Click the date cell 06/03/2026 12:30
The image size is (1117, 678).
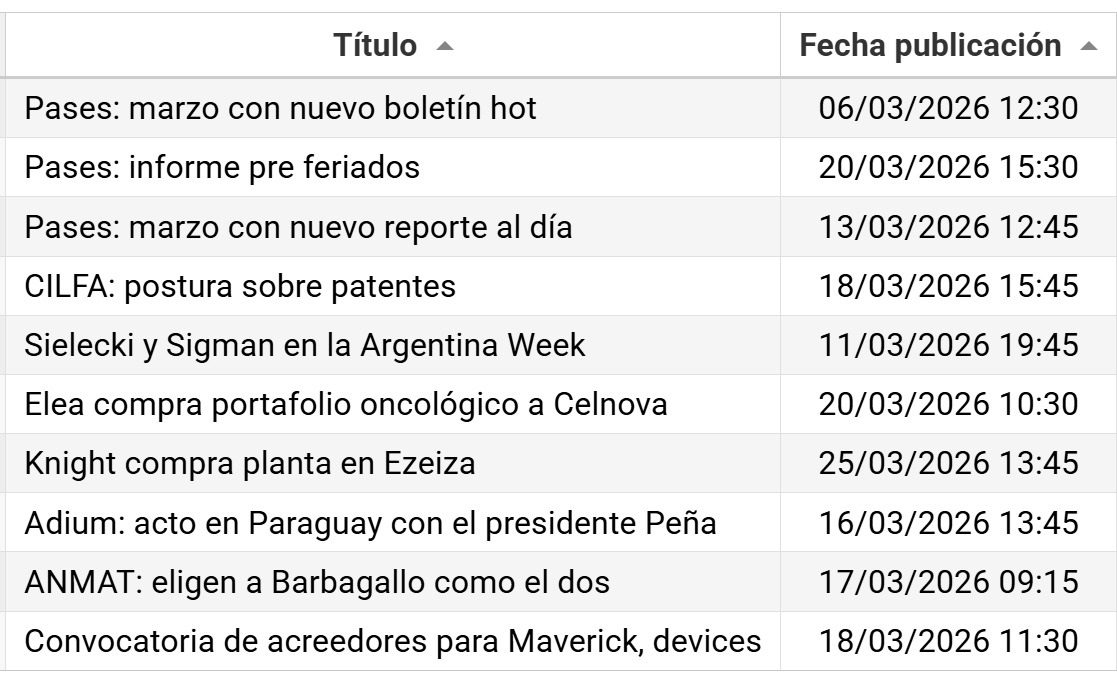[x=948, y=108]
